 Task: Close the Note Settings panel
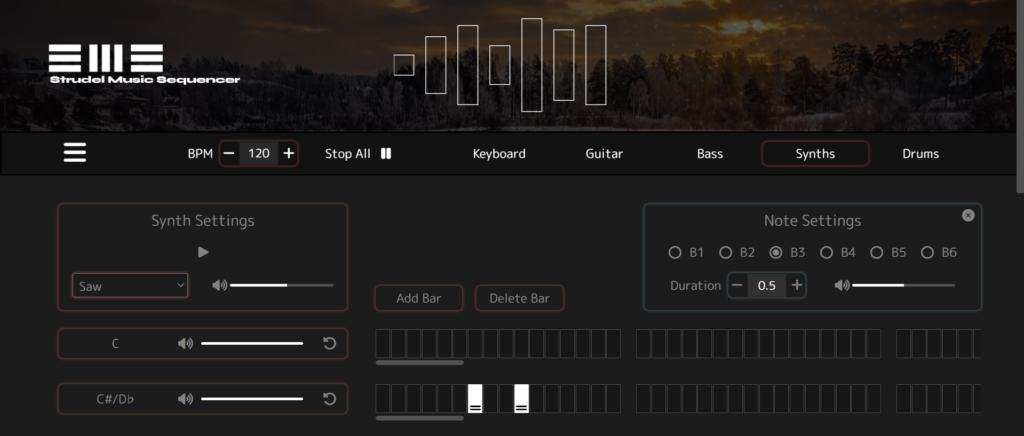967,215
